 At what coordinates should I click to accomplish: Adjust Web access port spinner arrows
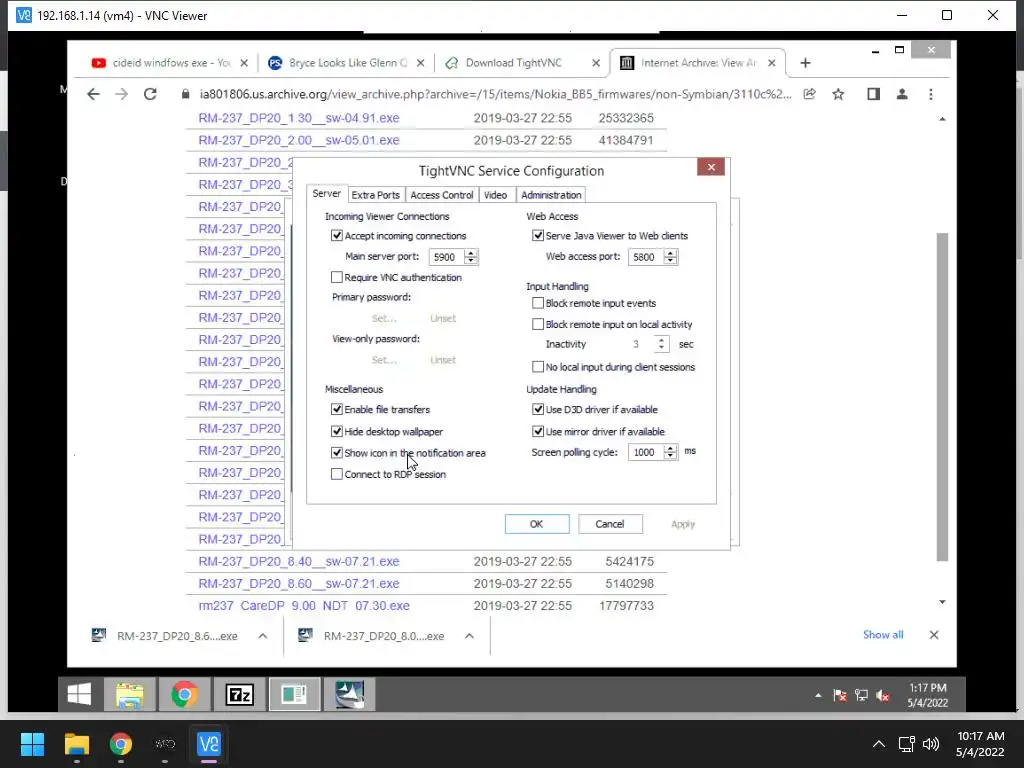point(670,257)
